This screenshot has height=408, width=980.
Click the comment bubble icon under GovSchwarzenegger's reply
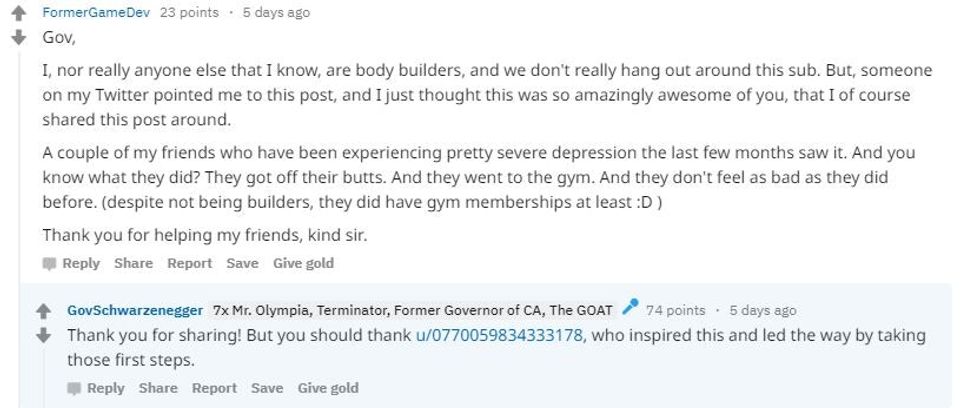75,388
